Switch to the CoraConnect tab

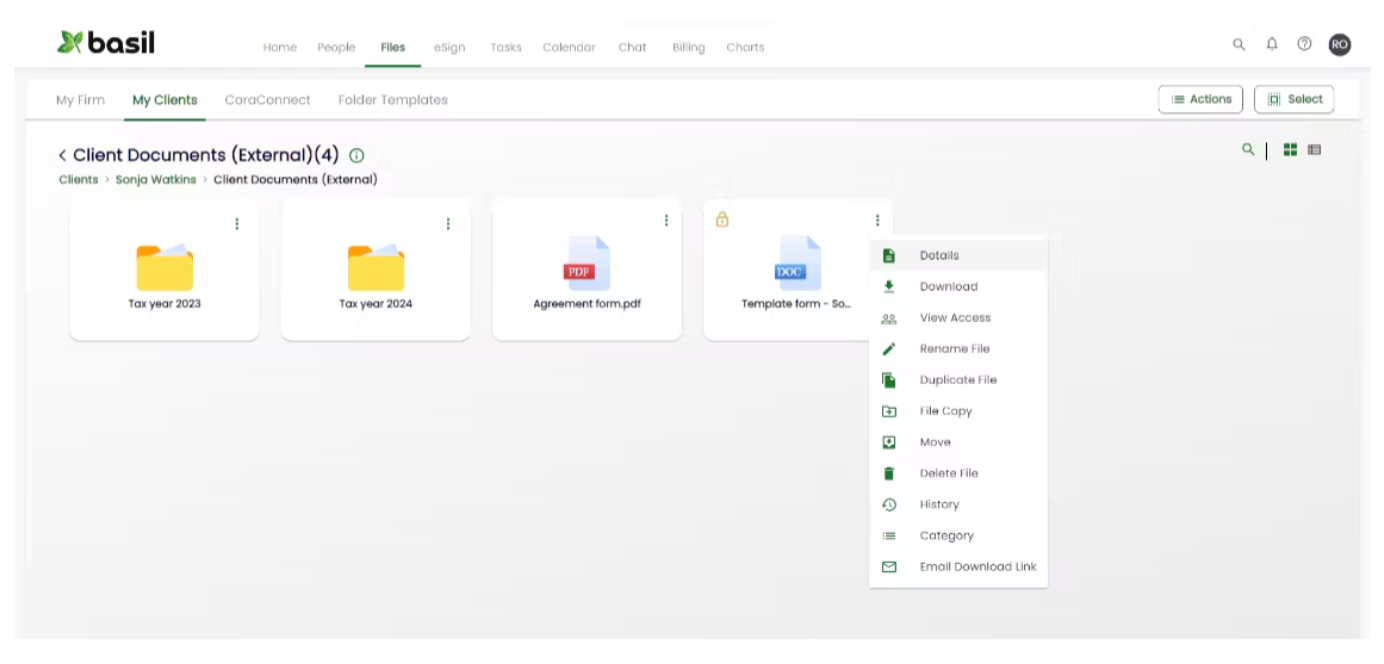tap(267, 100)
